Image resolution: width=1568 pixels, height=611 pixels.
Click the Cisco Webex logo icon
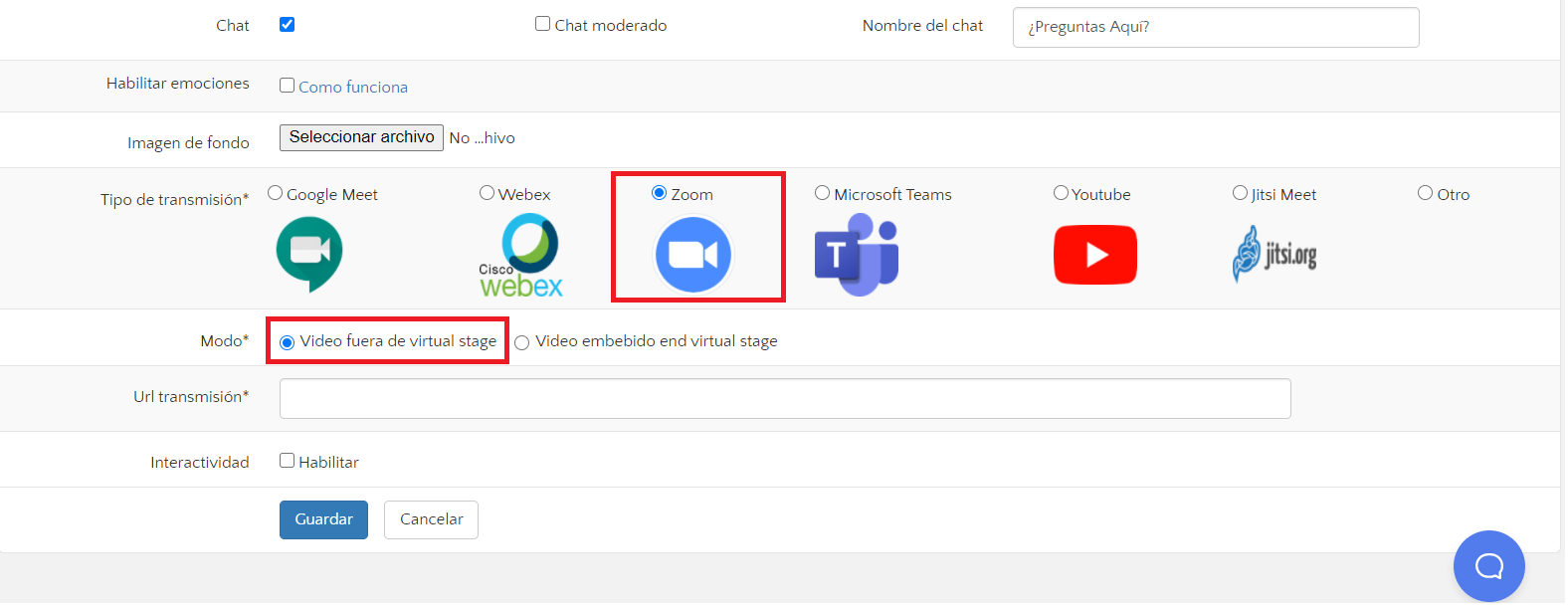[x=521, y=256]
